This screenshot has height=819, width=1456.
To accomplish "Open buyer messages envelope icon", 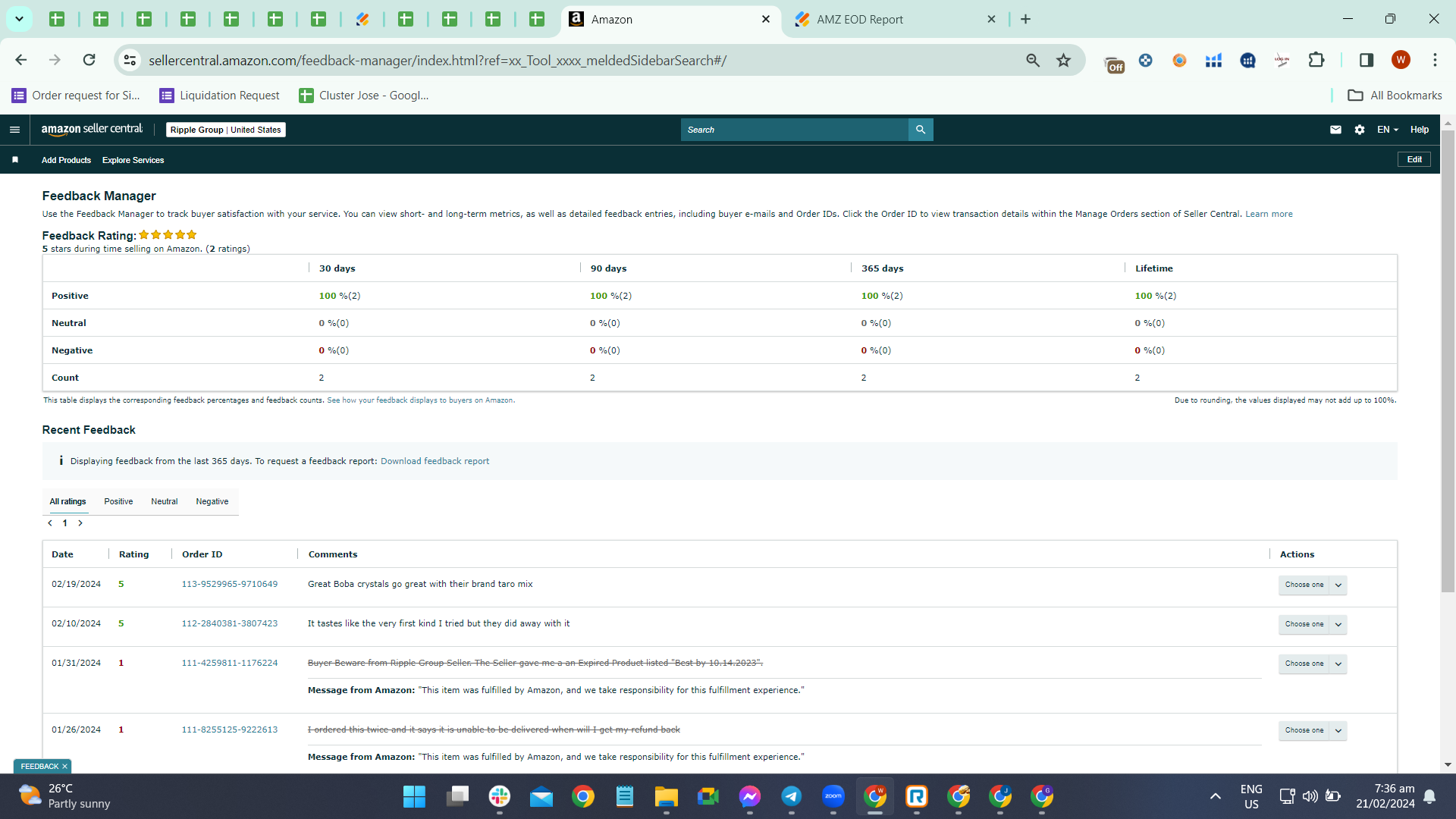I will coord(1335,130).
